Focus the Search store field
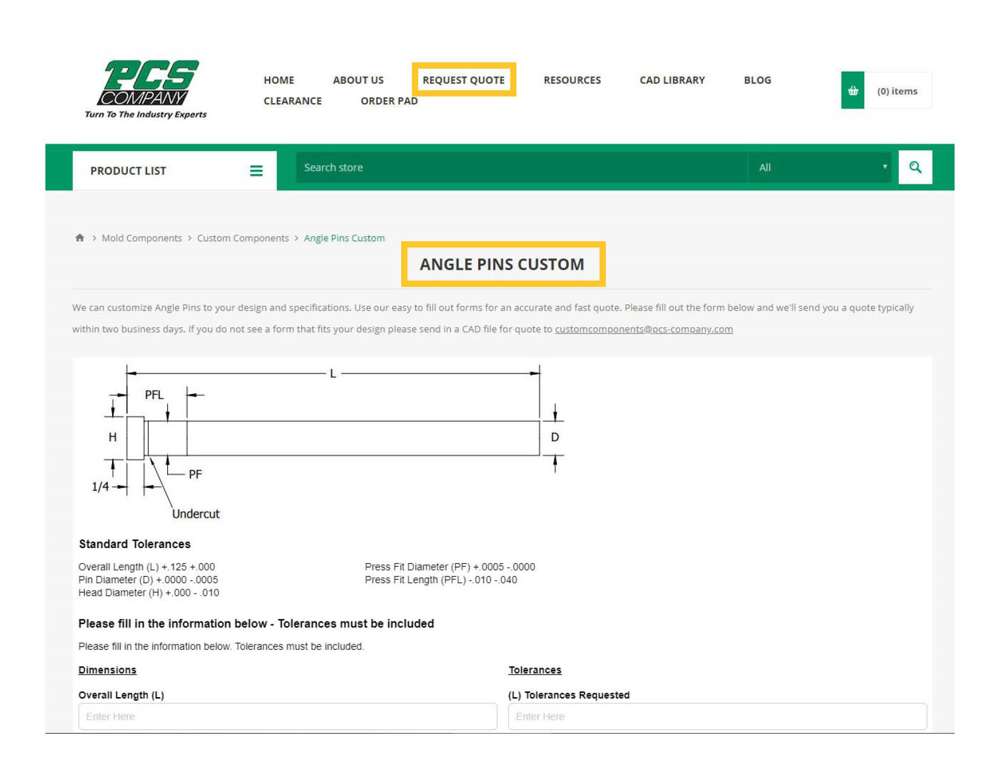 click(520, 168)
